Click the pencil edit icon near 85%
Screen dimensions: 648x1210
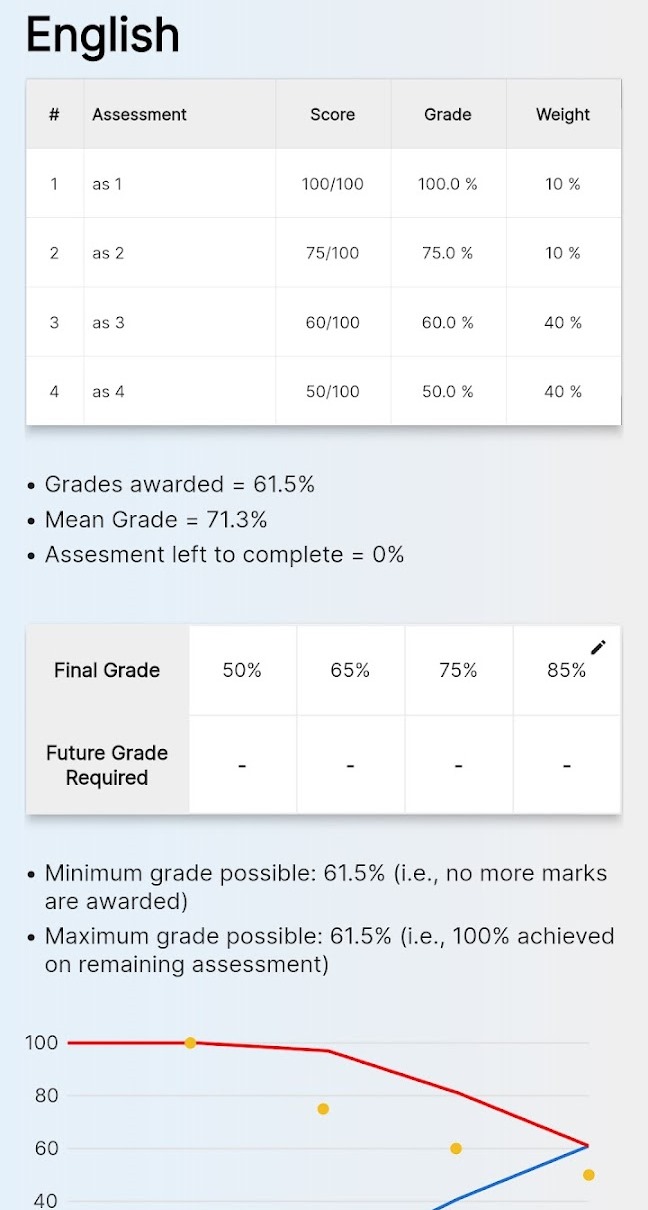[x=598, y=647]
